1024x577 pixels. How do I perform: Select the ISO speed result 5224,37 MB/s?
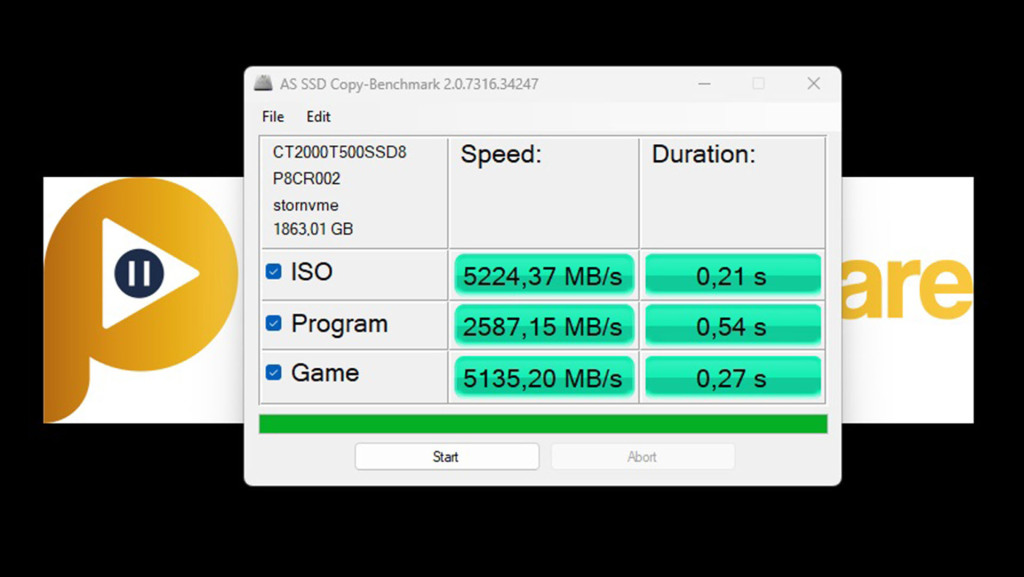pyautogui.click(x=543, y=273)
